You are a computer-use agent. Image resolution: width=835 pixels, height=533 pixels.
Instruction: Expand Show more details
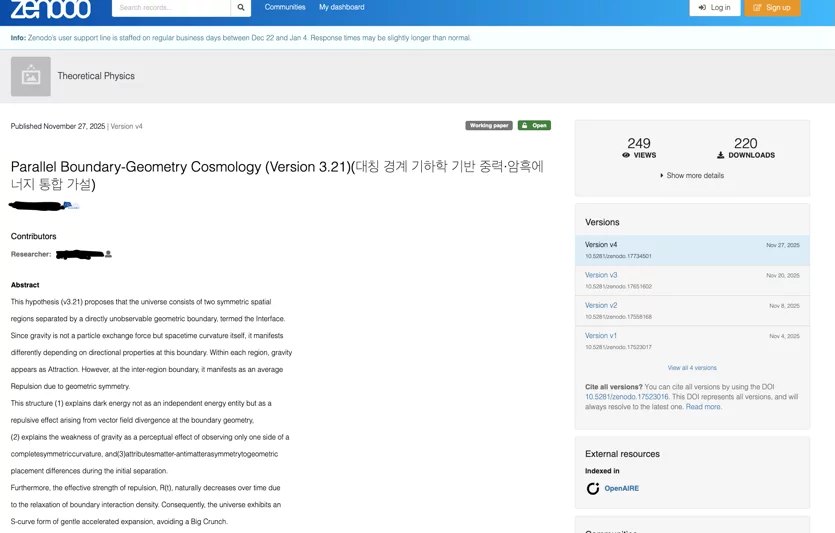click(x=692, y=175)
